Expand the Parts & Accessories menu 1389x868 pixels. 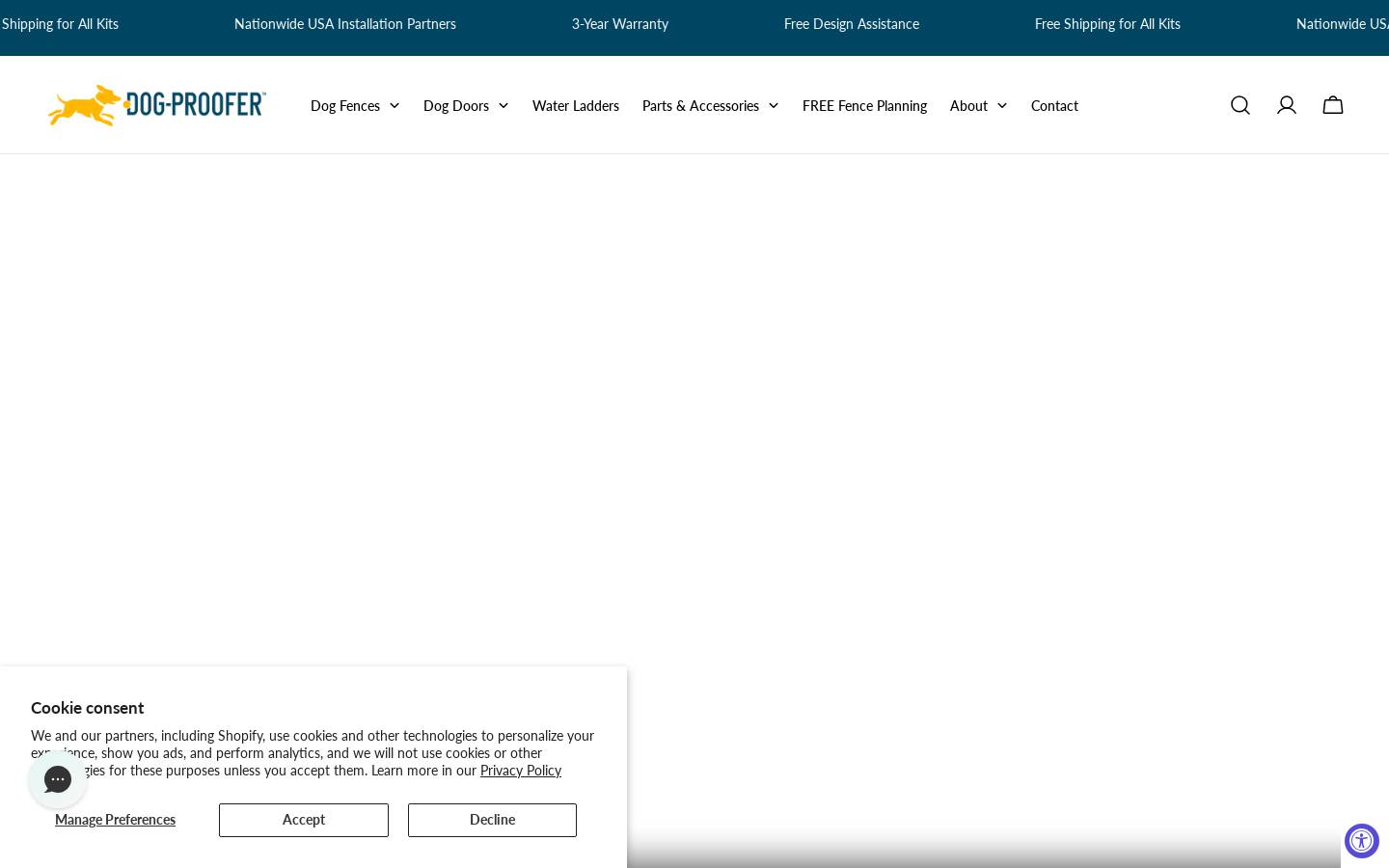711,105
